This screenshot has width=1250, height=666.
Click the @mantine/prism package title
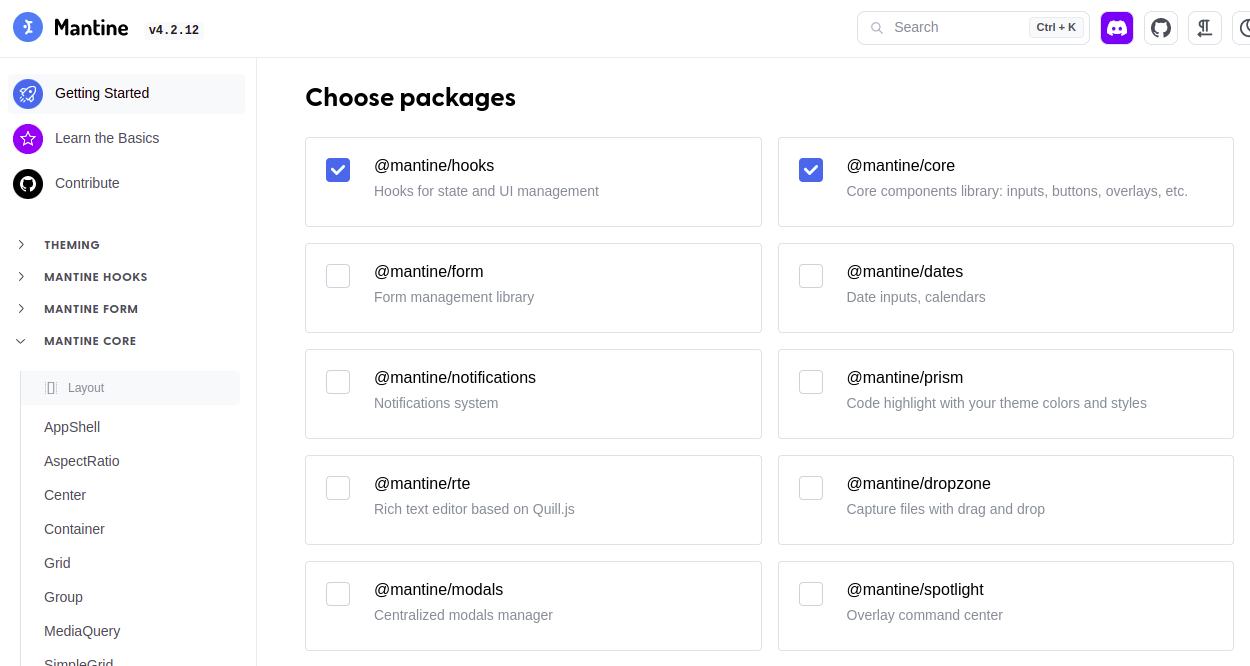point(905,378)
